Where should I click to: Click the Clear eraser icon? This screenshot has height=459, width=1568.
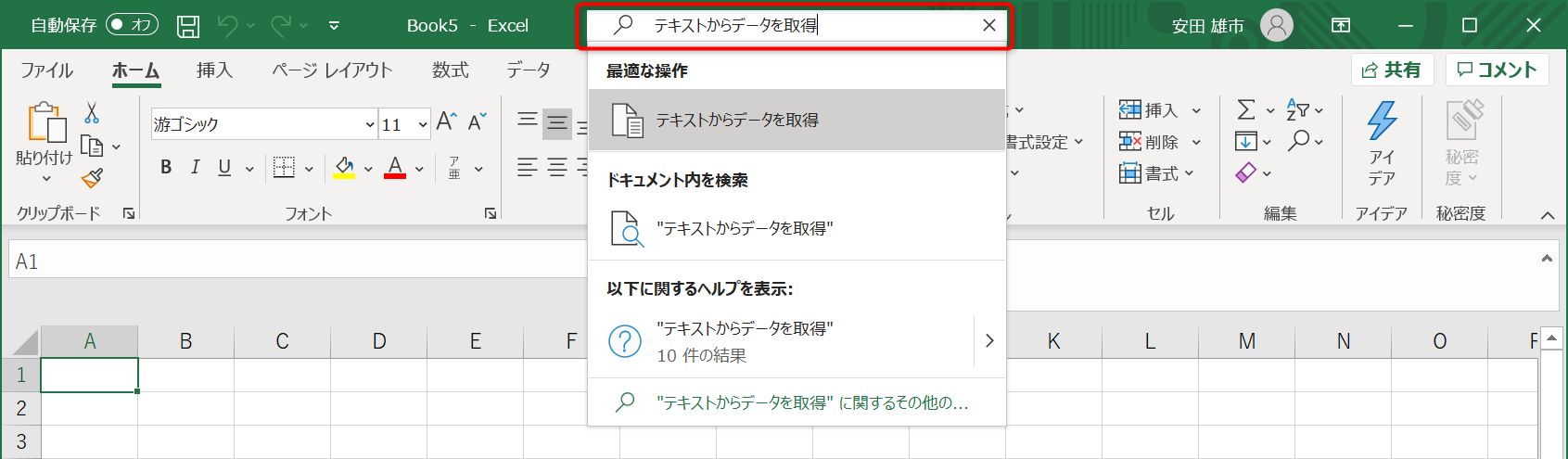pos(1246,172)
